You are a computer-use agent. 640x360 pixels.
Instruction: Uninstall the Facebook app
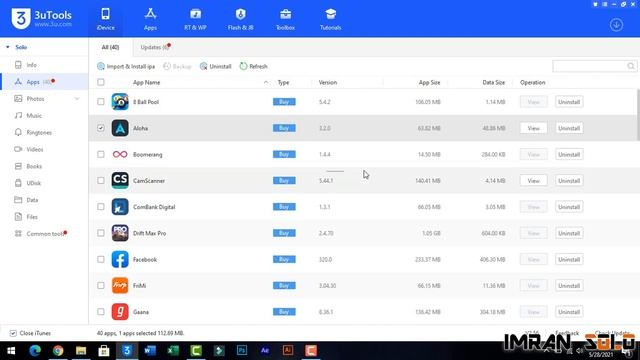point(569,259)
